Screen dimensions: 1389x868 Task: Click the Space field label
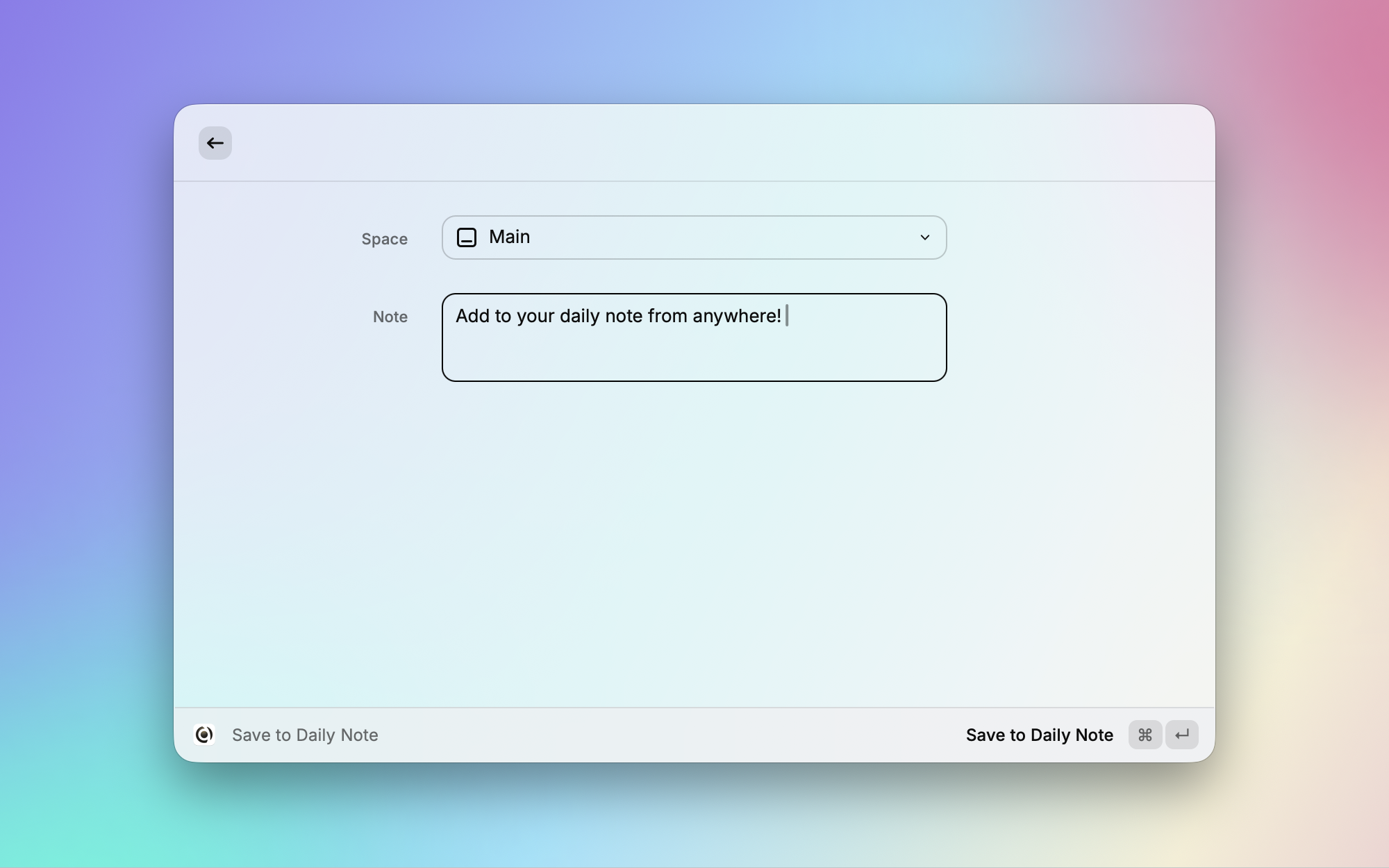click(x=384, y=239)
